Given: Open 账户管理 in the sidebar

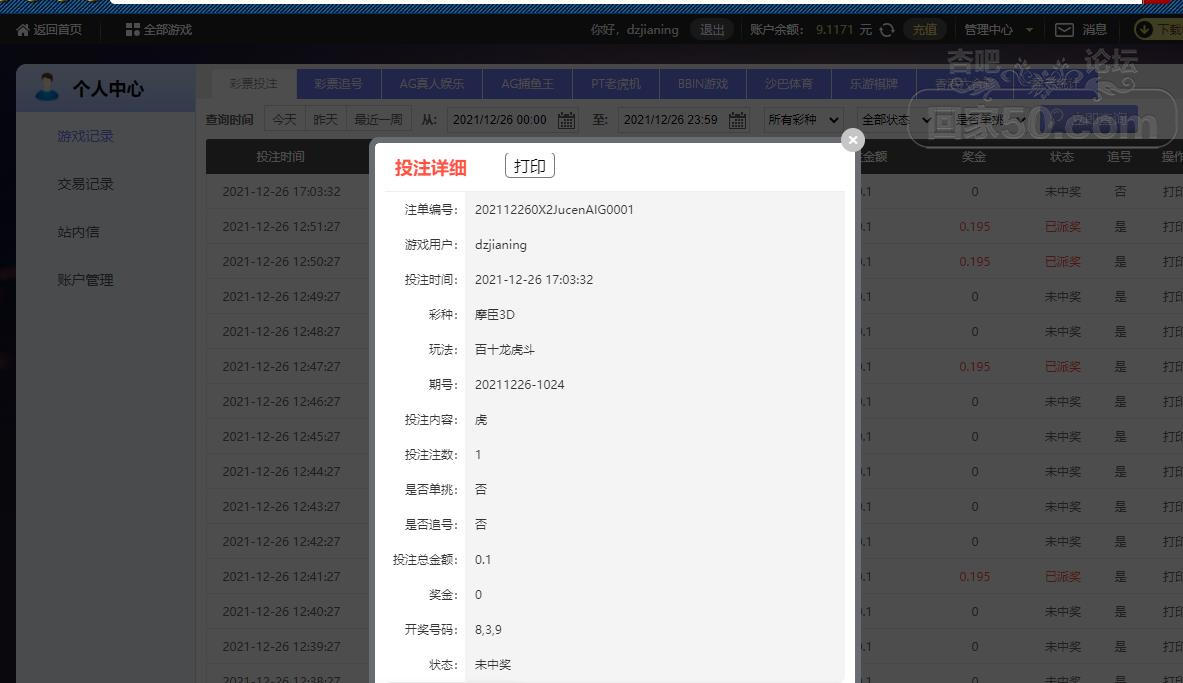Looking at the screenshot, I should 85,280.
